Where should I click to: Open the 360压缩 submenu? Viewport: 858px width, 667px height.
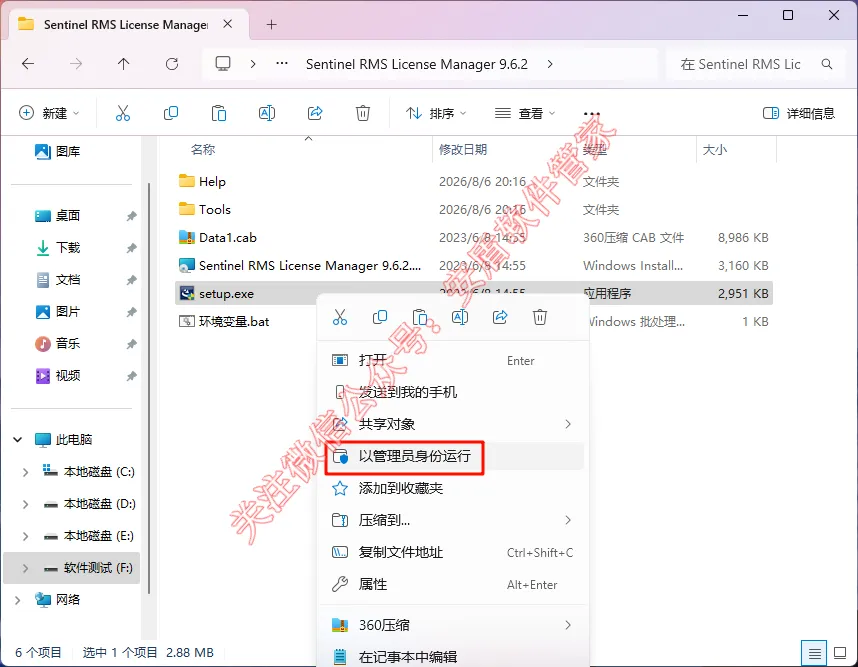click(x=454, y=625)
